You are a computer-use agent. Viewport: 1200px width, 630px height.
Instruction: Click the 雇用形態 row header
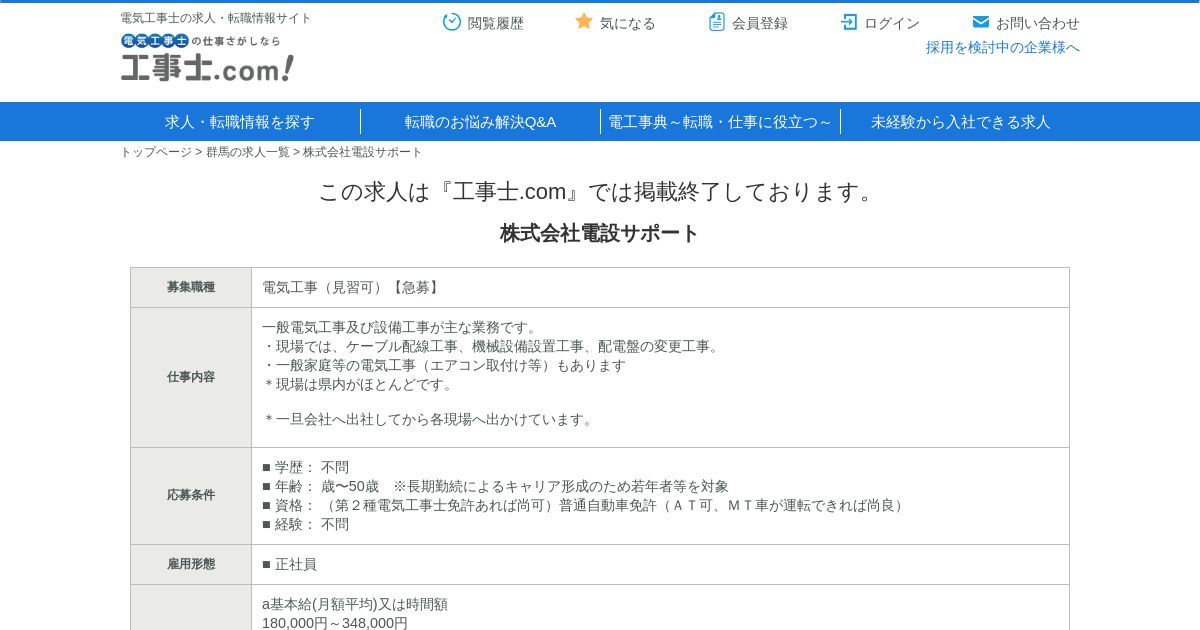[x=191, y=564]
